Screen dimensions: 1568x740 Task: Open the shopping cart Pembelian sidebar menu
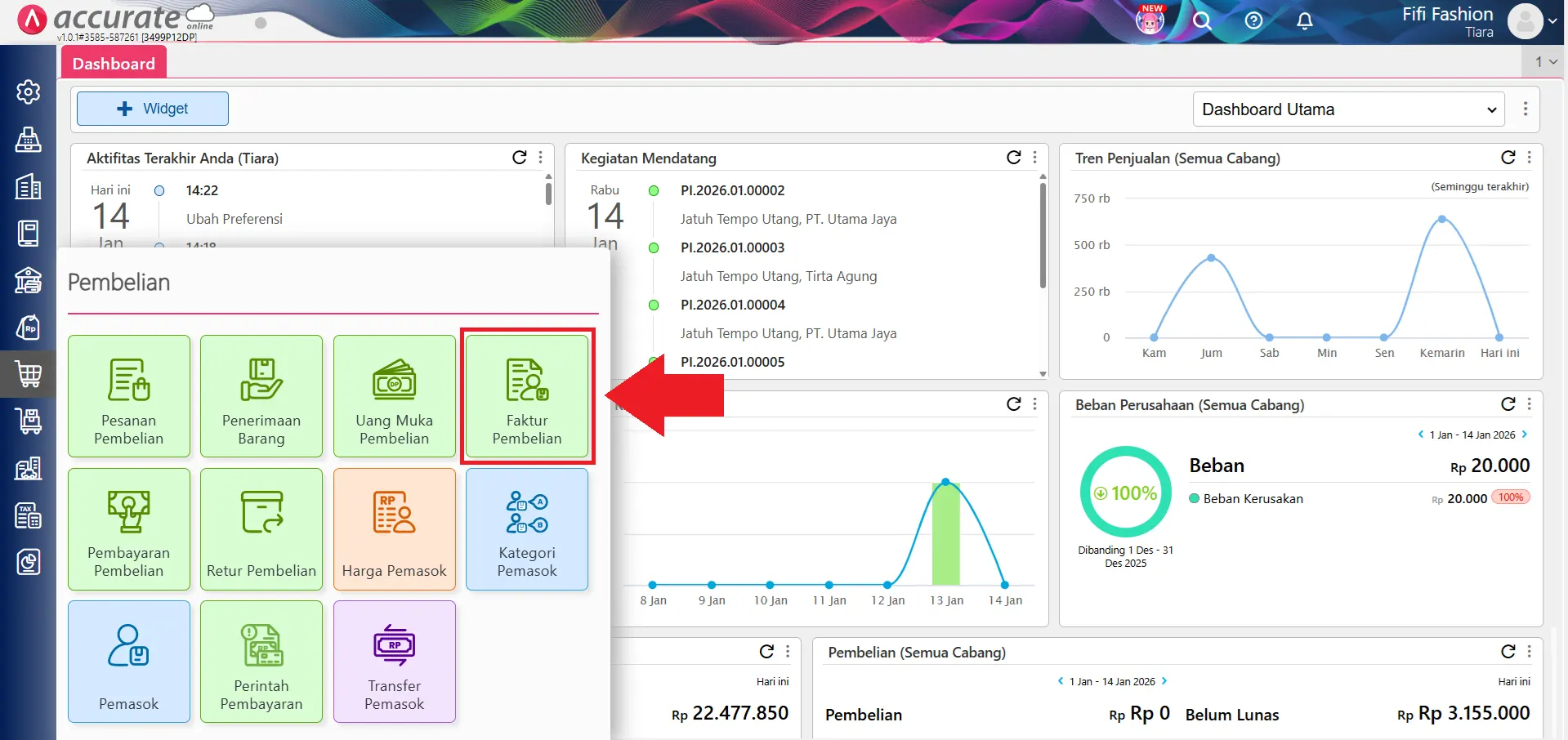click(29, 374)
